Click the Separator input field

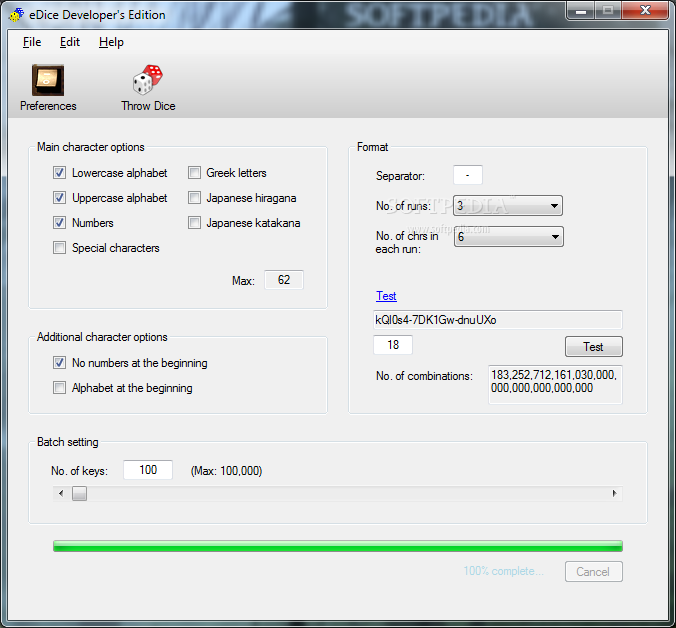coord(468,175)
